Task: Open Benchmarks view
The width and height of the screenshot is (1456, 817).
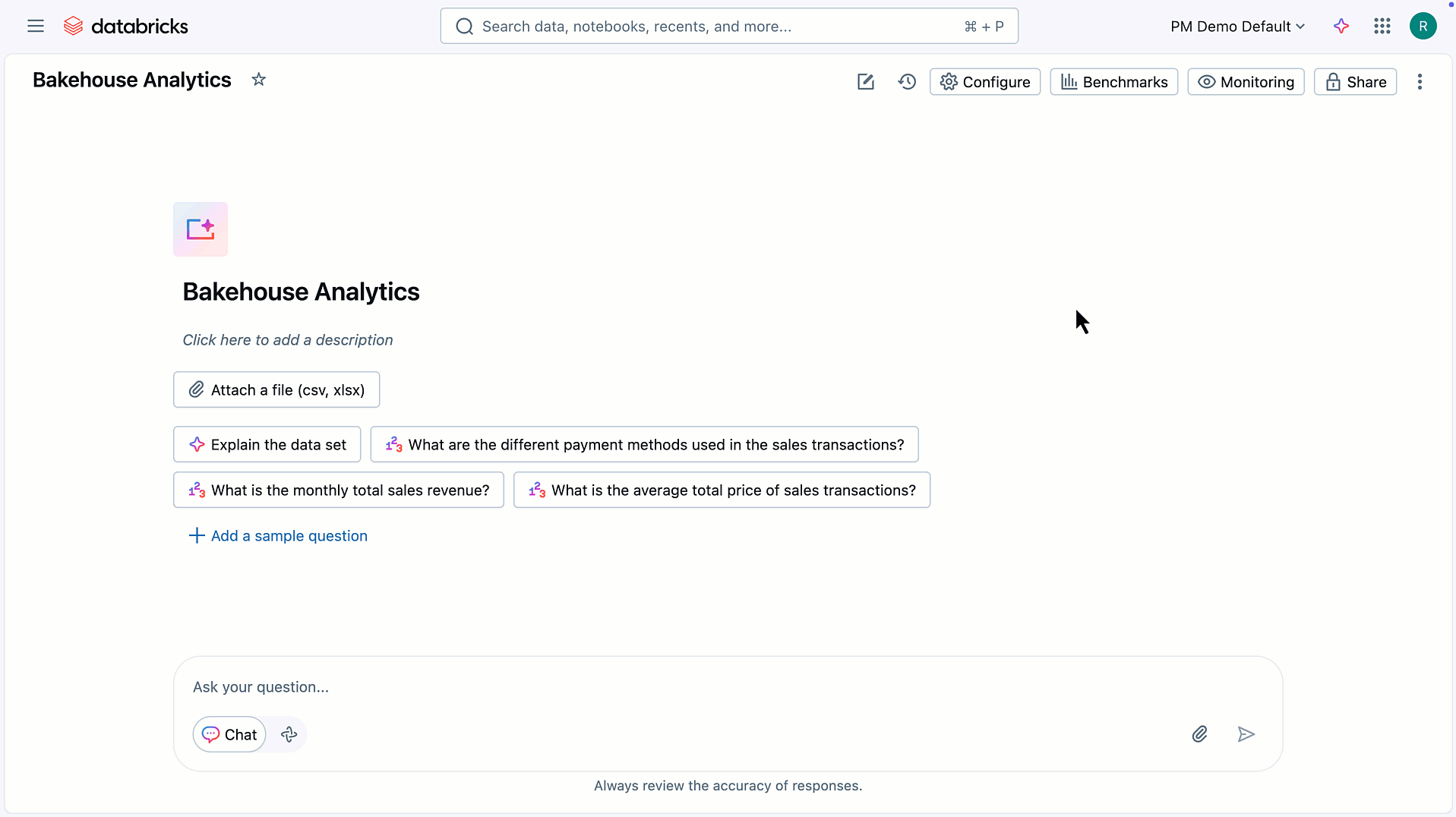Action: [1113, 82]
